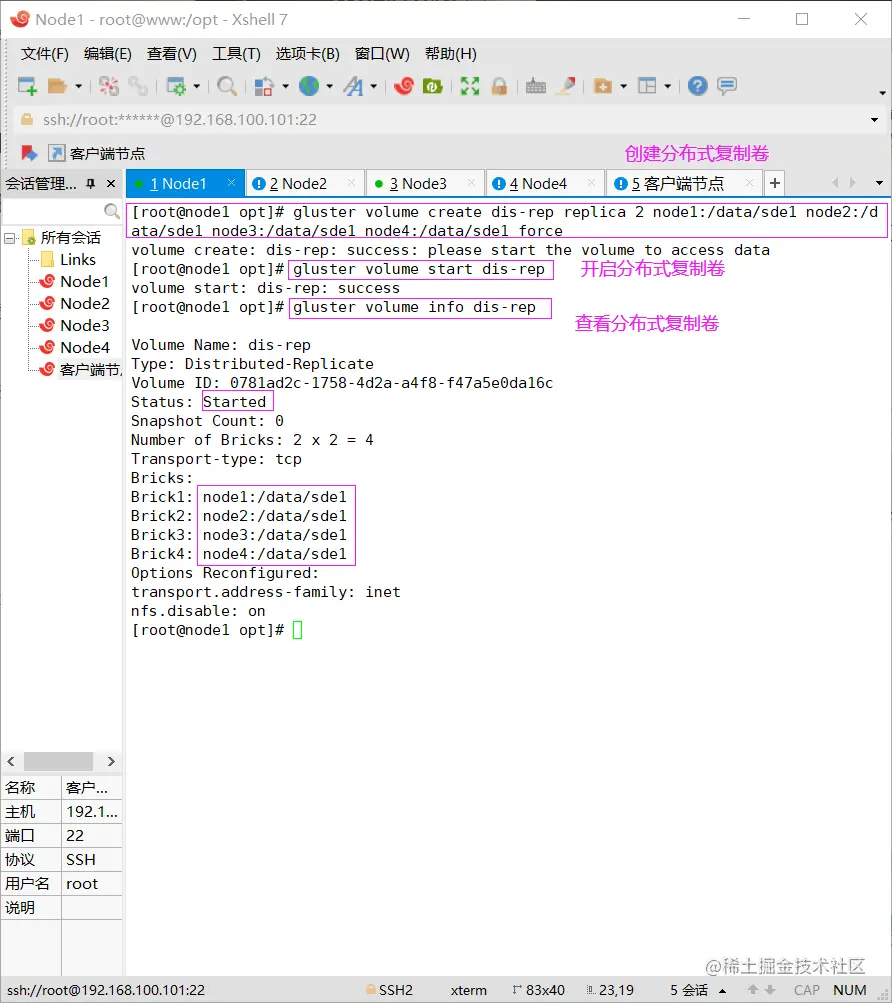
Task: Open the tab list dropdown arrow
Action: tap(879, 183)
